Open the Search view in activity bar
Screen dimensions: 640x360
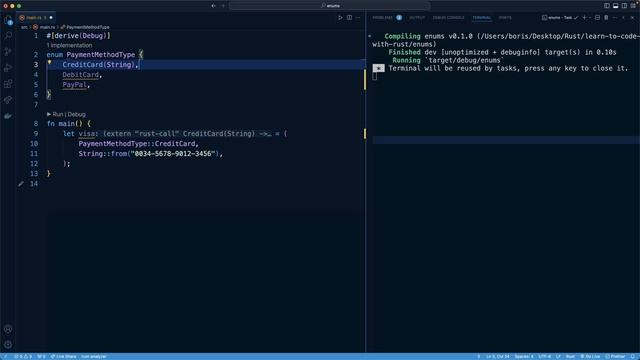[x=8, y=36]
